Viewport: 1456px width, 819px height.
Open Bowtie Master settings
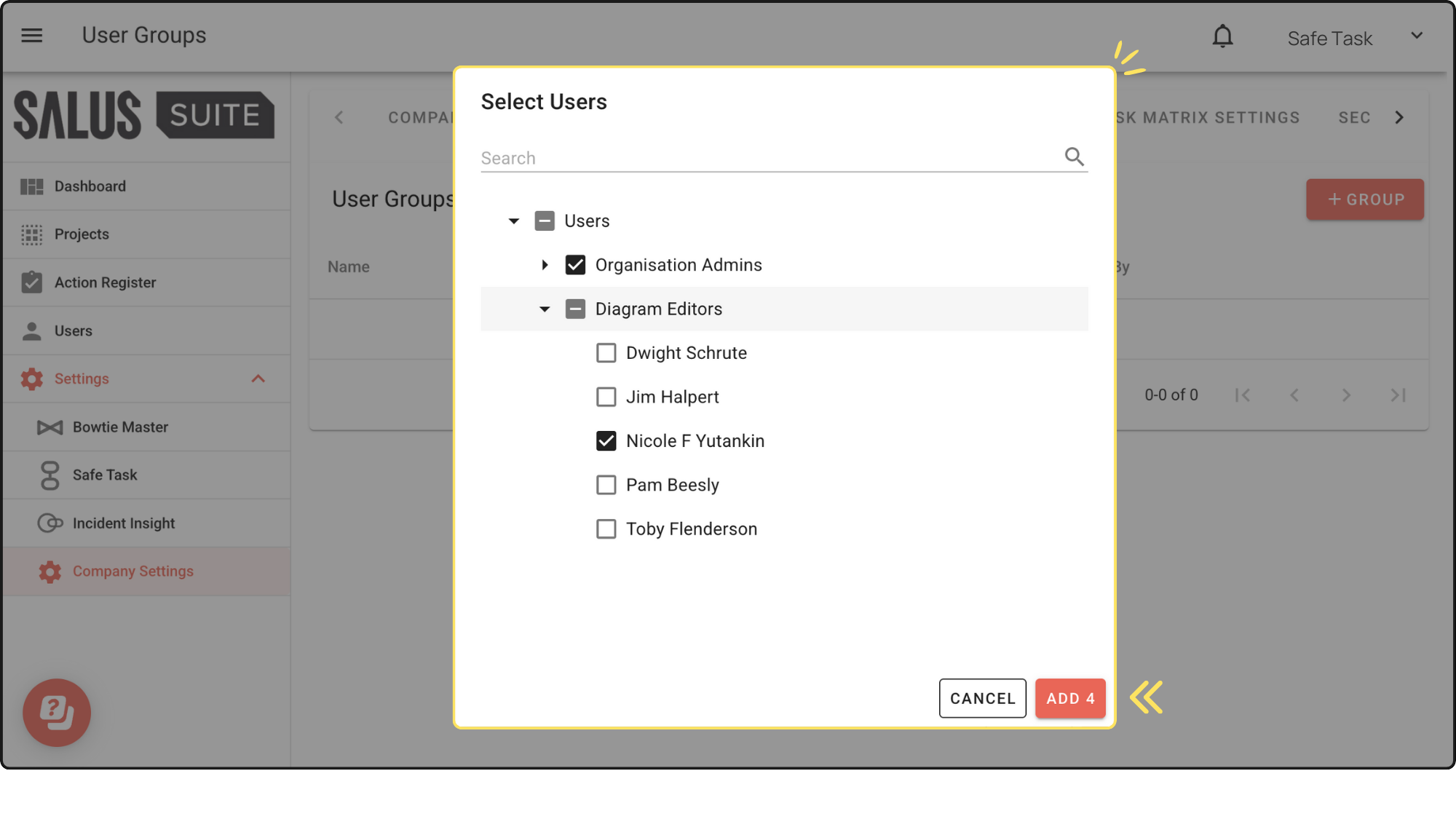[x=120, y=427]
